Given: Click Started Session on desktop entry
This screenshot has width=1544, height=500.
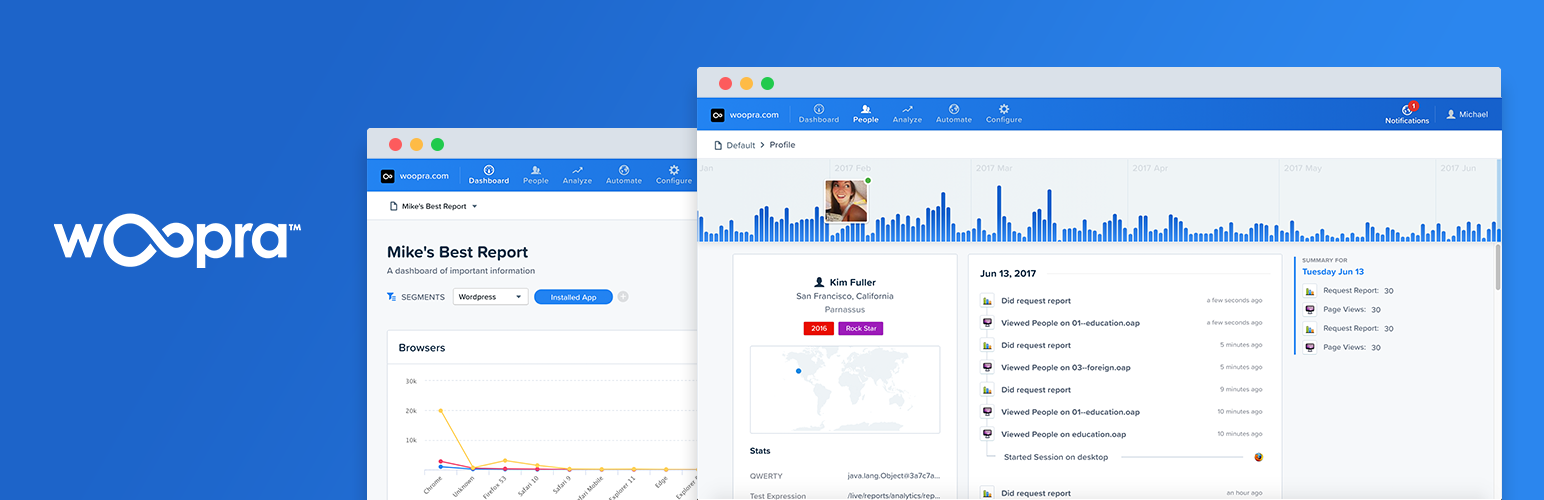Looking at the screenshot, I should tap(1056, 457).
